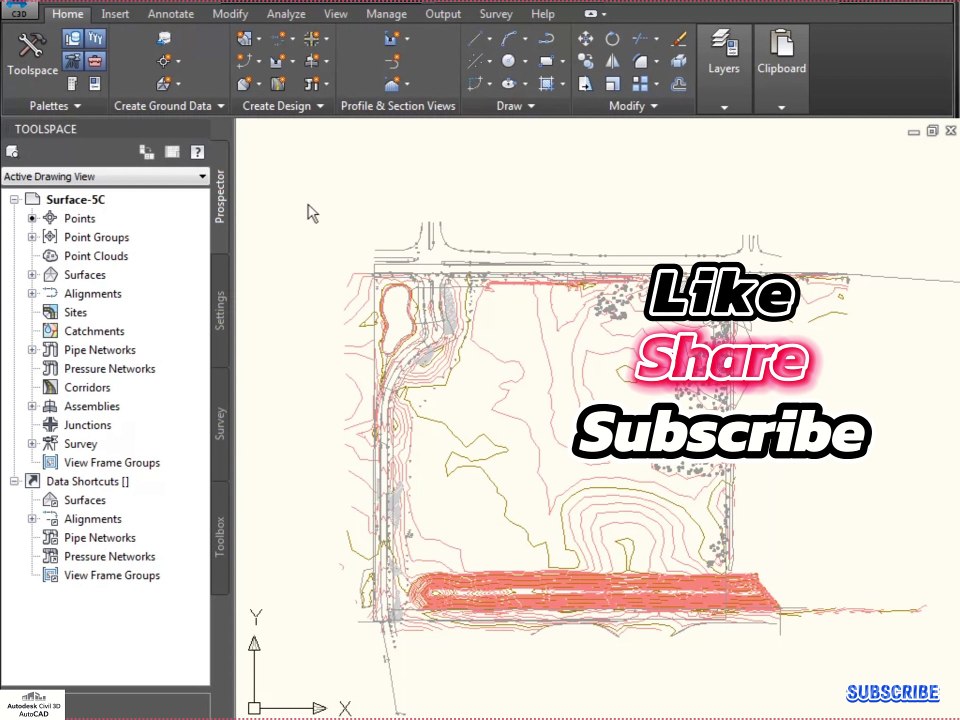Expand the Palettes panel dropdown
Image resolution: width=960 pixels, height=720 pixels.
pos(55,106)
